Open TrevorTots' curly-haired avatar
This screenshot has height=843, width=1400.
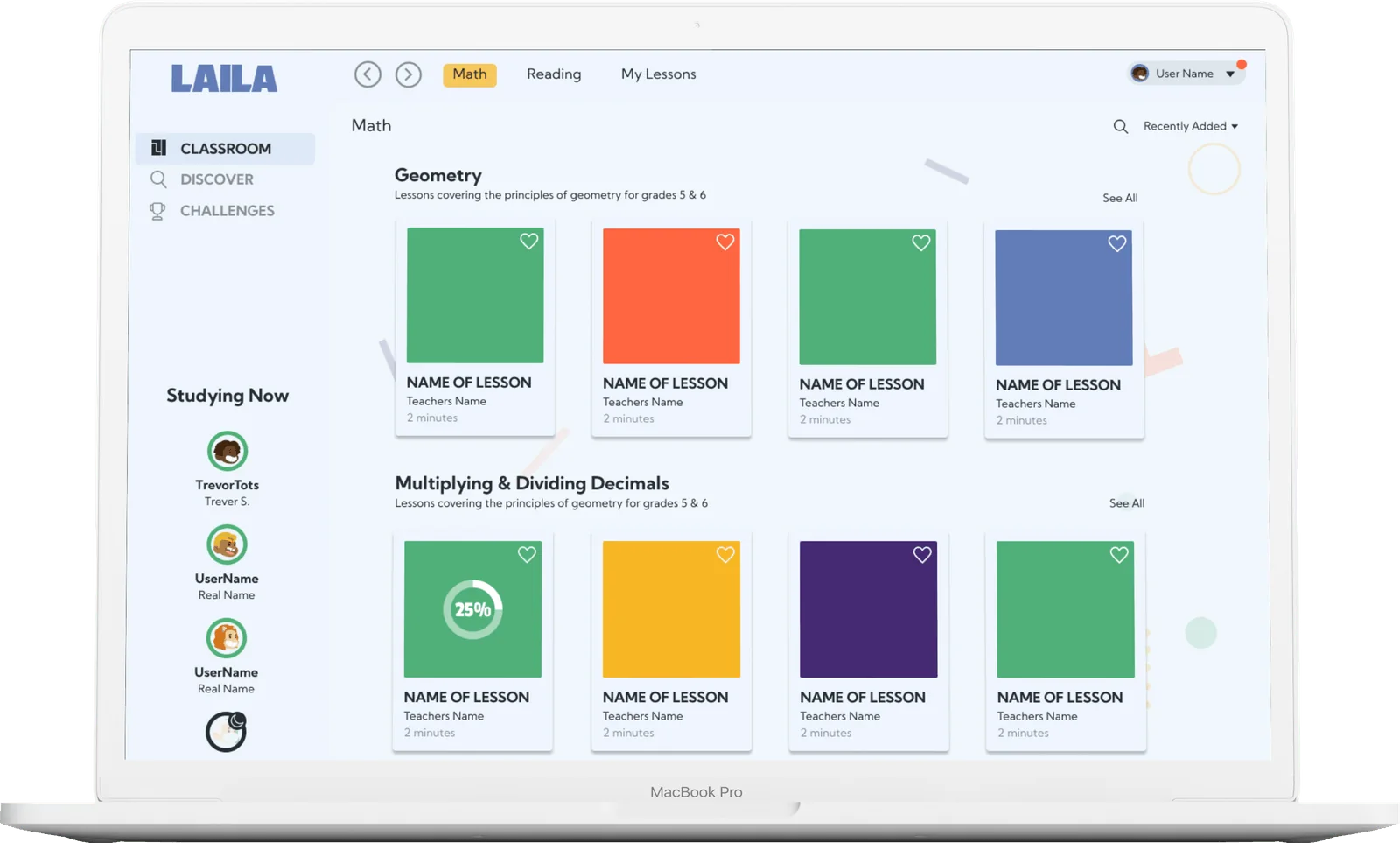click(227, 452)
